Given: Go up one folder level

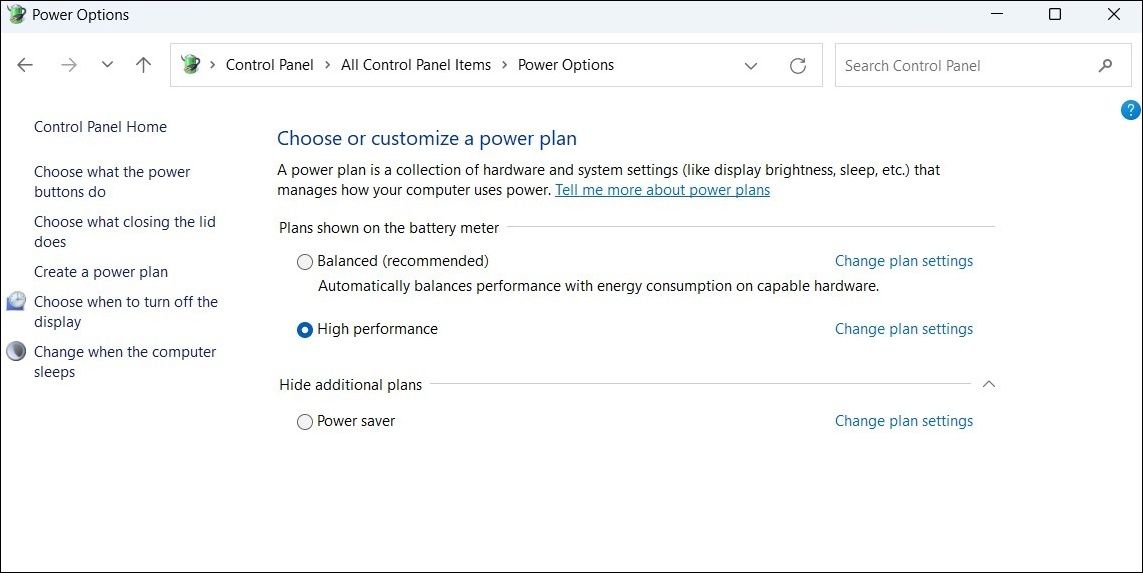Looking at the screenshot, I should [143, 65].
